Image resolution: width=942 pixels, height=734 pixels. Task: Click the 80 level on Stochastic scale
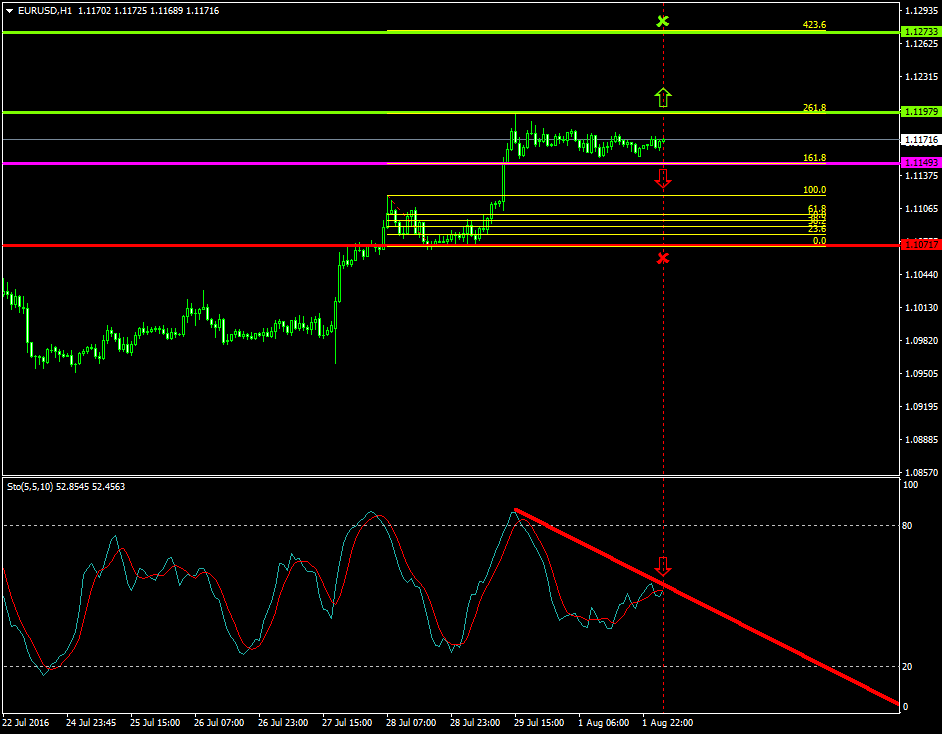pyautogui.click(x=908, y=525)
